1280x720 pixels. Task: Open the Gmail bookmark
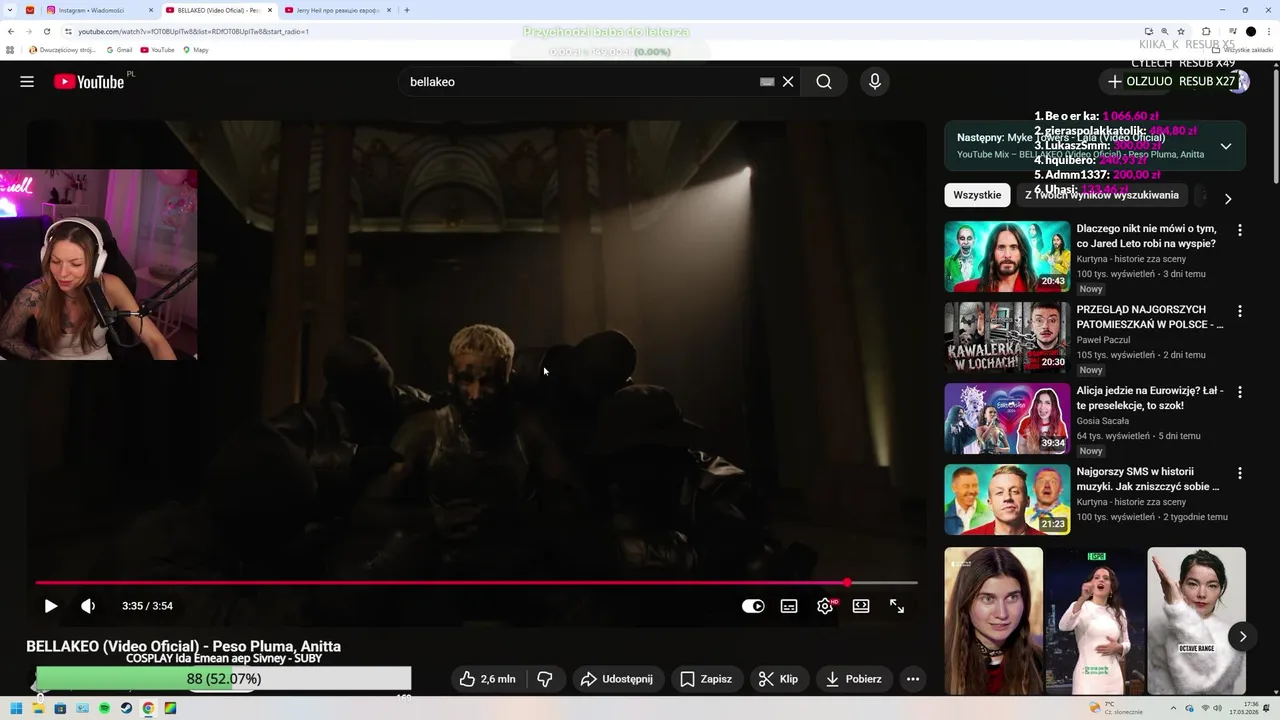tap(119, 49)
